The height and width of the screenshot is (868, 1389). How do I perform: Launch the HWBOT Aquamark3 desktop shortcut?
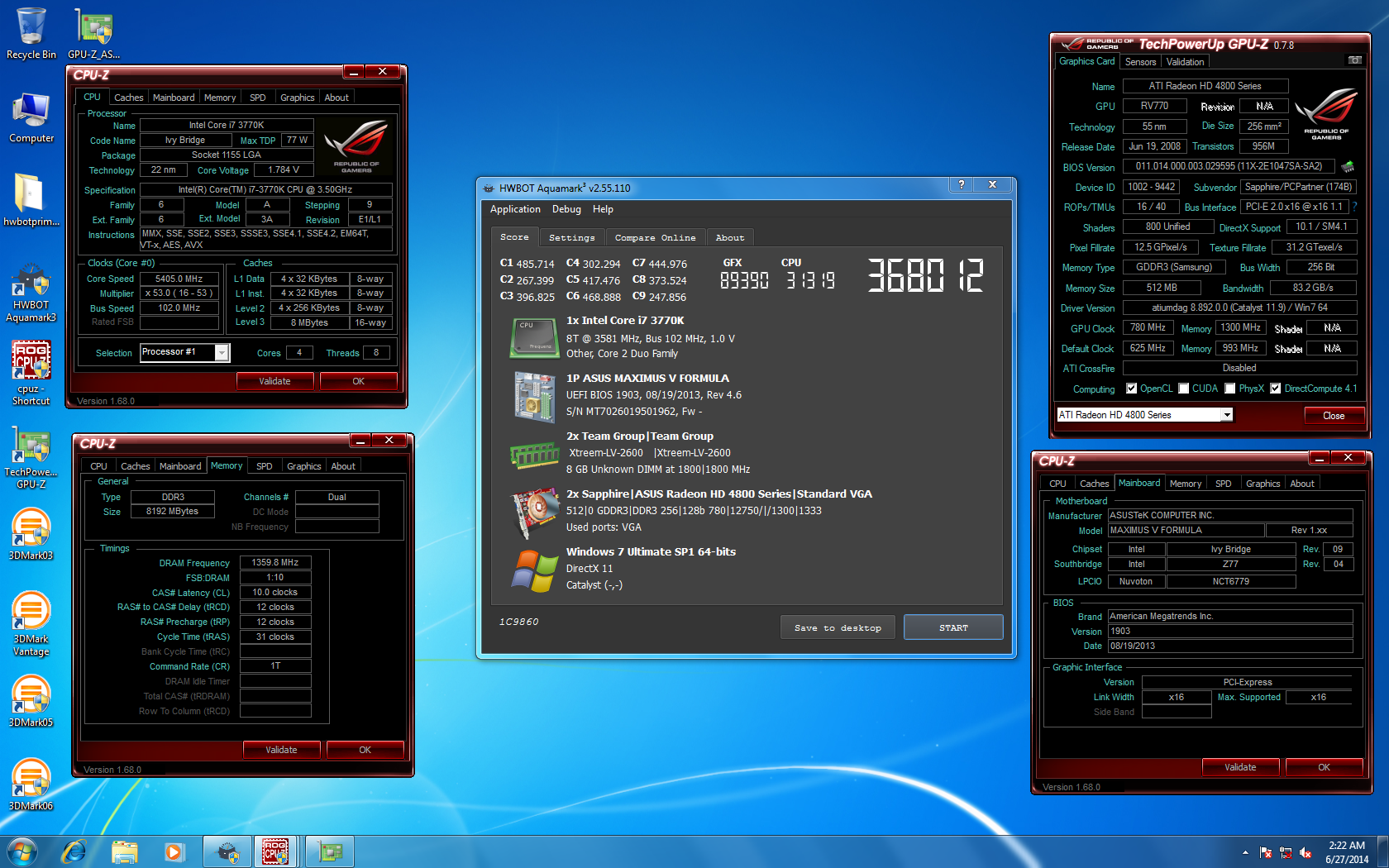[x=31, y=293]
